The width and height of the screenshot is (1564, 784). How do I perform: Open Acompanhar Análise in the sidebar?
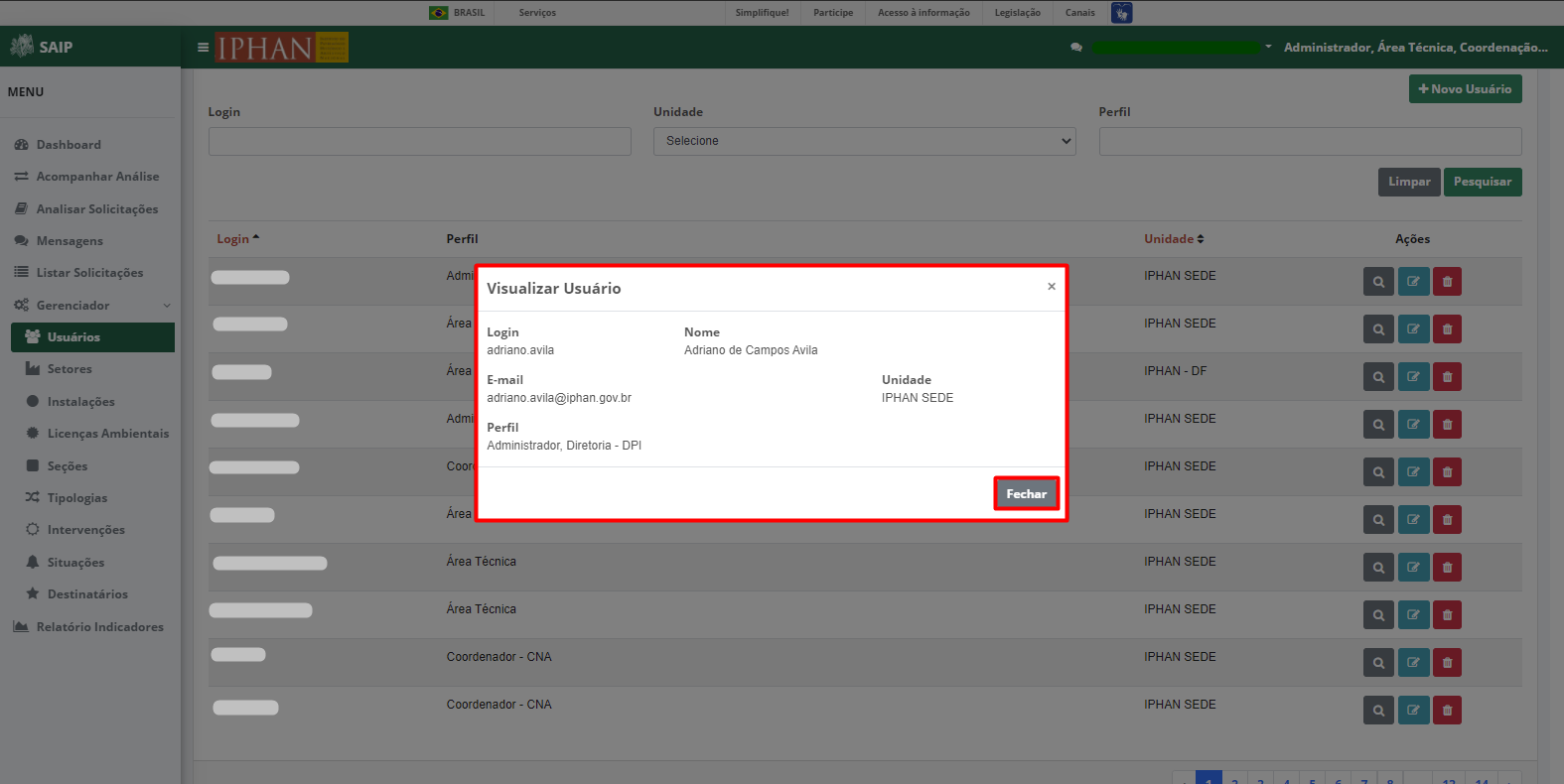pos(97,177)
